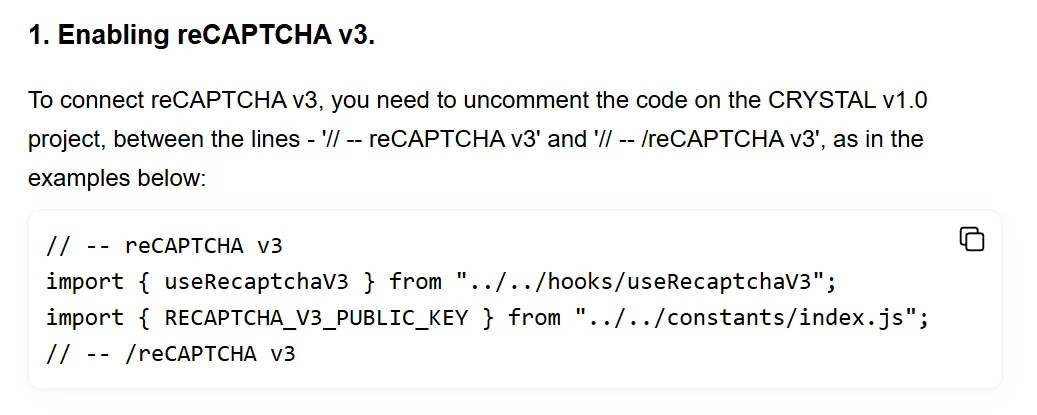
Task: Click the heading 'Enabling reCAPTCHA v3.'
Action: point(216,35)
